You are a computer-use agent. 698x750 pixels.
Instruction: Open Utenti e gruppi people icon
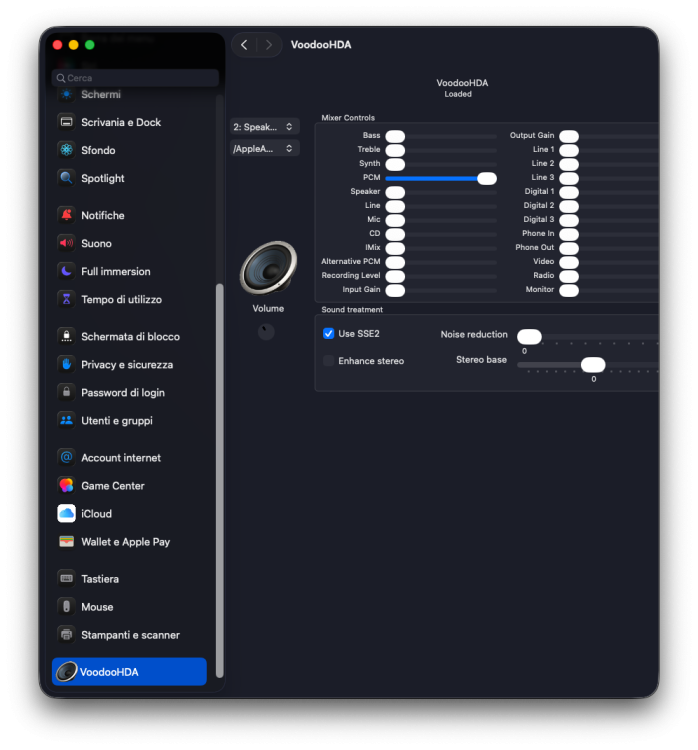[x=66, y=420]
